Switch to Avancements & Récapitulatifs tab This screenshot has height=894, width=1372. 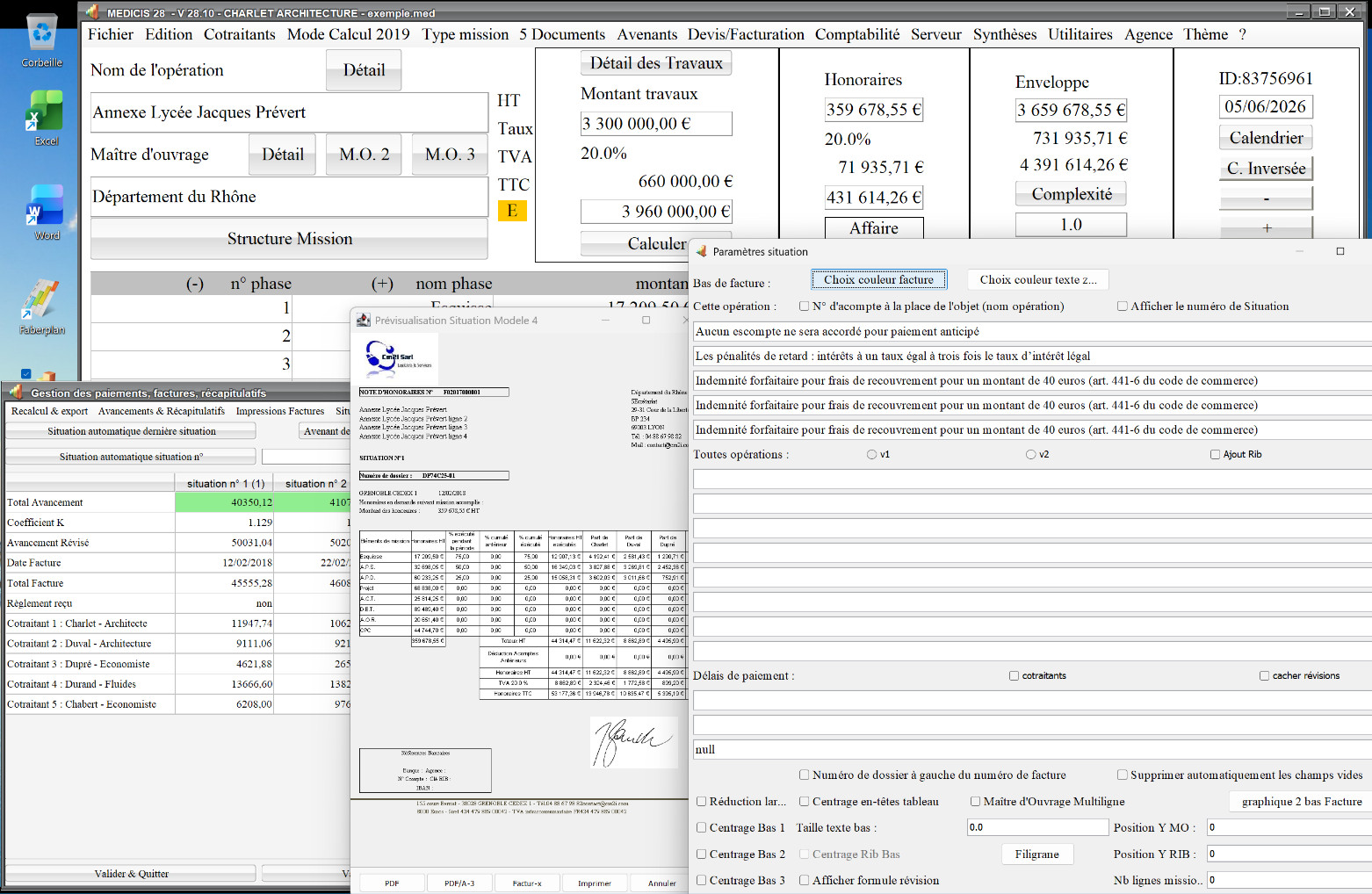click(162, 411)
